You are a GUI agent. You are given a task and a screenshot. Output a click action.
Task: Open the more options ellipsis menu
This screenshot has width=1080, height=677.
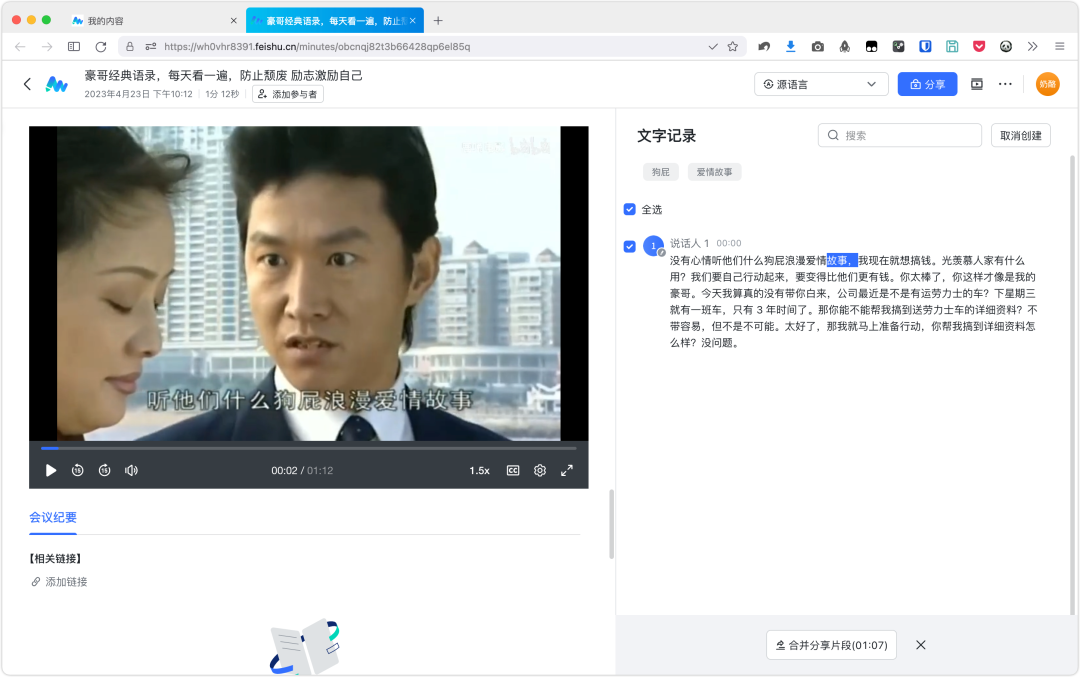tap(1005, 84)
